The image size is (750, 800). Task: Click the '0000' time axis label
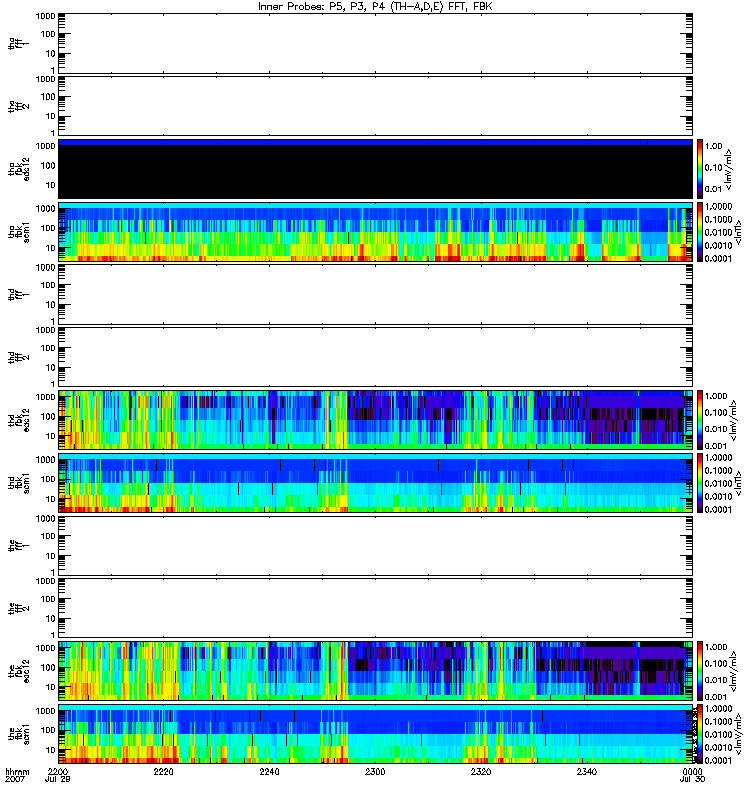pyautogui.click(x=692, y=772)
